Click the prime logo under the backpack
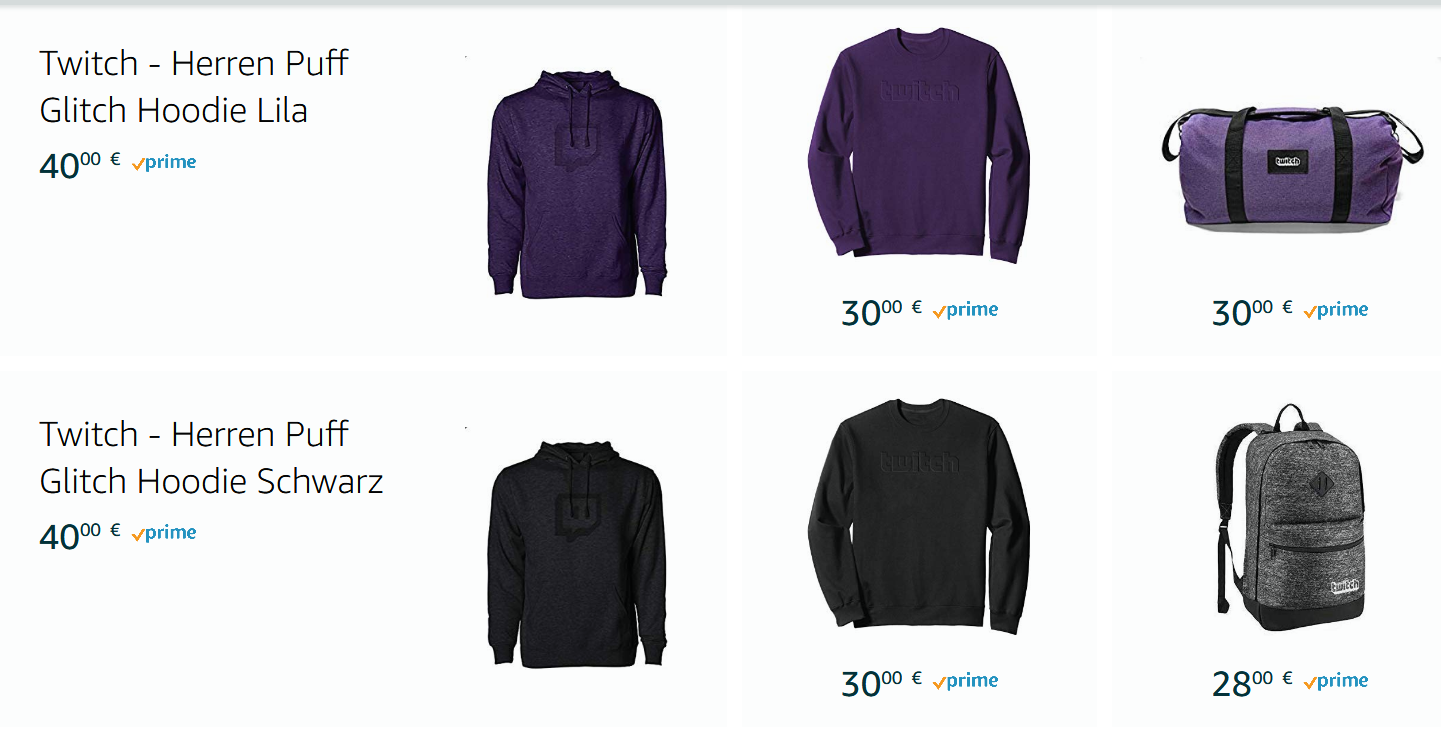The width and height of the screenshot is (1441, 730). 1336,681
